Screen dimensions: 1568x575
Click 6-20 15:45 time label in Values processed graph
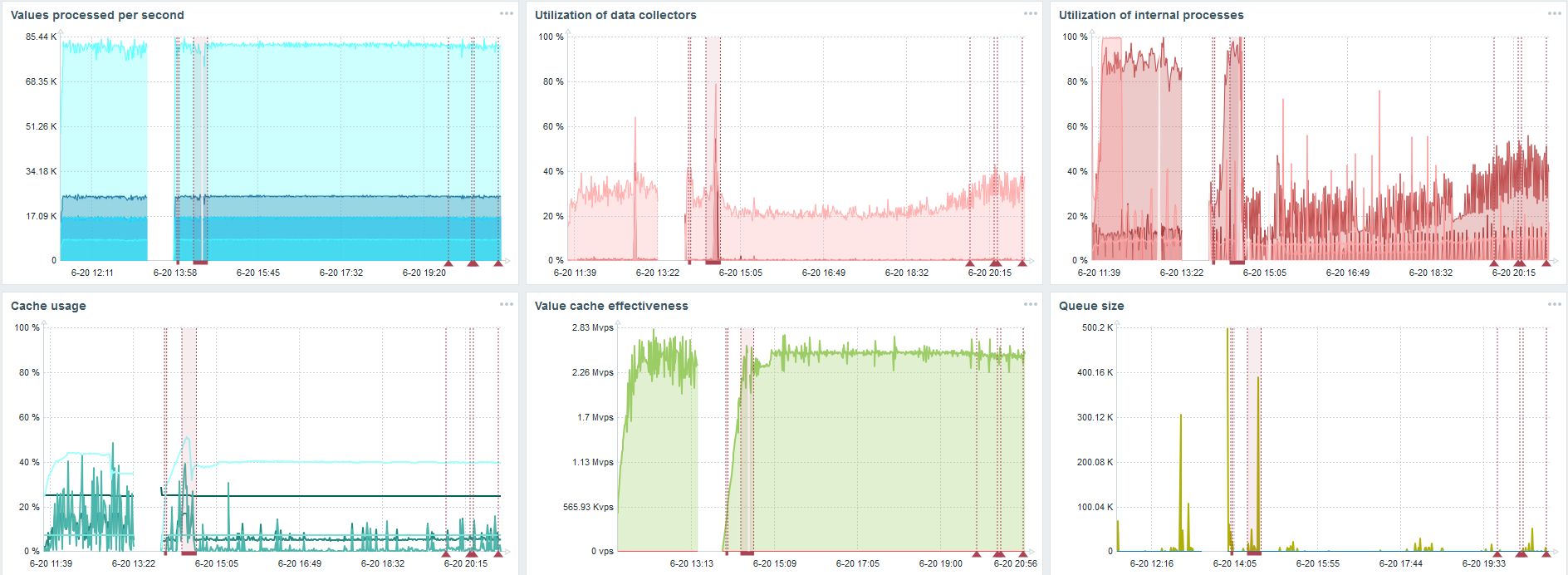tap(258, 273)
